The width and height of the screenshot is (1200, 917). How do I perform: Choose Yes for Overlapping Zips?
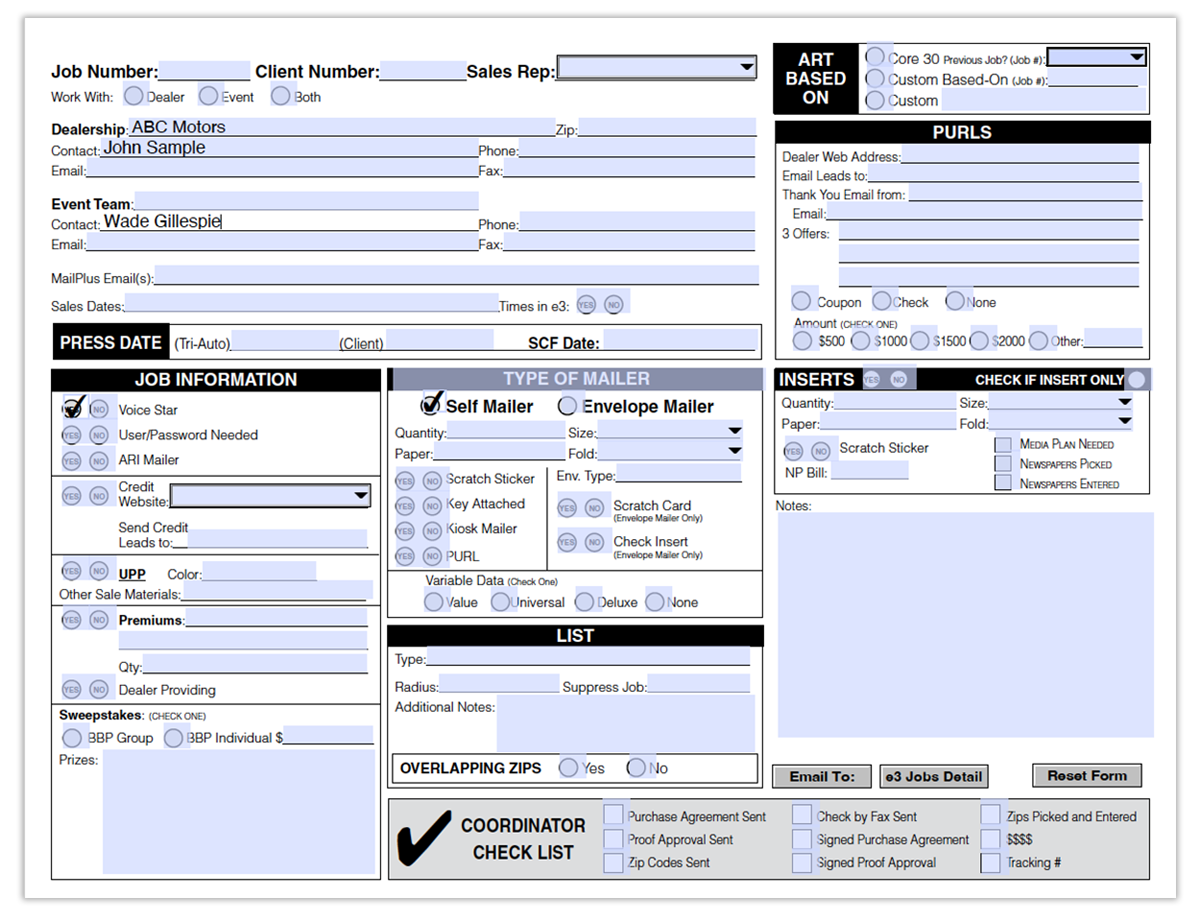pos(569,768)
